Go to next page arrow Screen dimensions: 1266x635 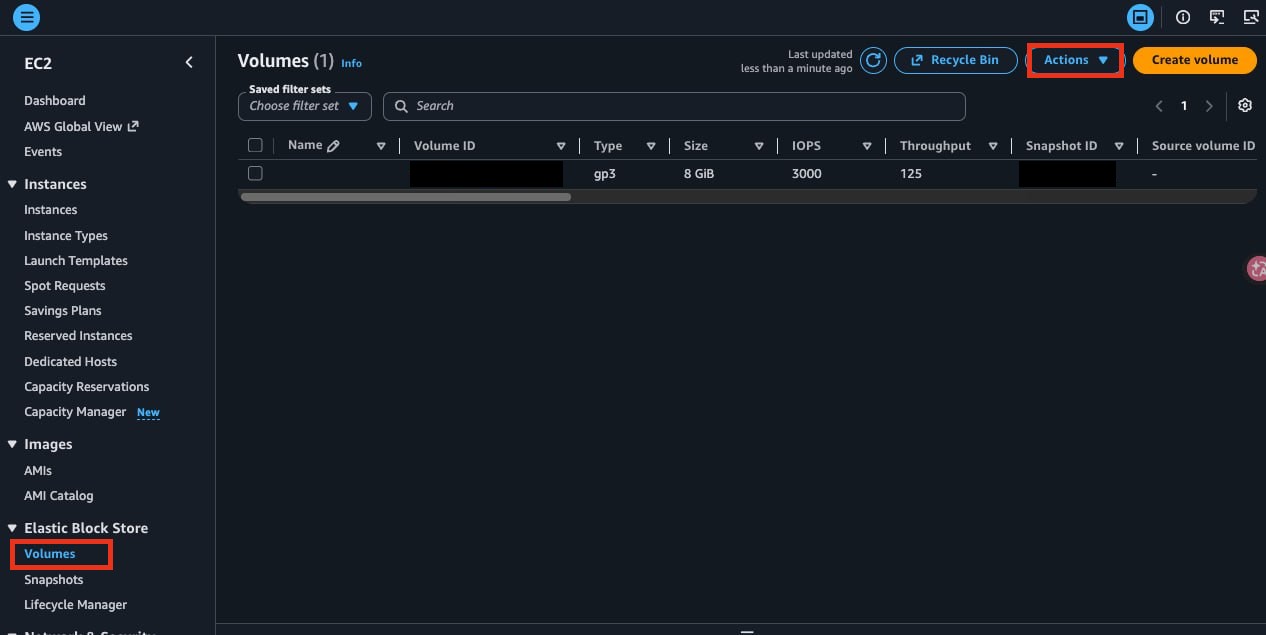[1209, 106]
